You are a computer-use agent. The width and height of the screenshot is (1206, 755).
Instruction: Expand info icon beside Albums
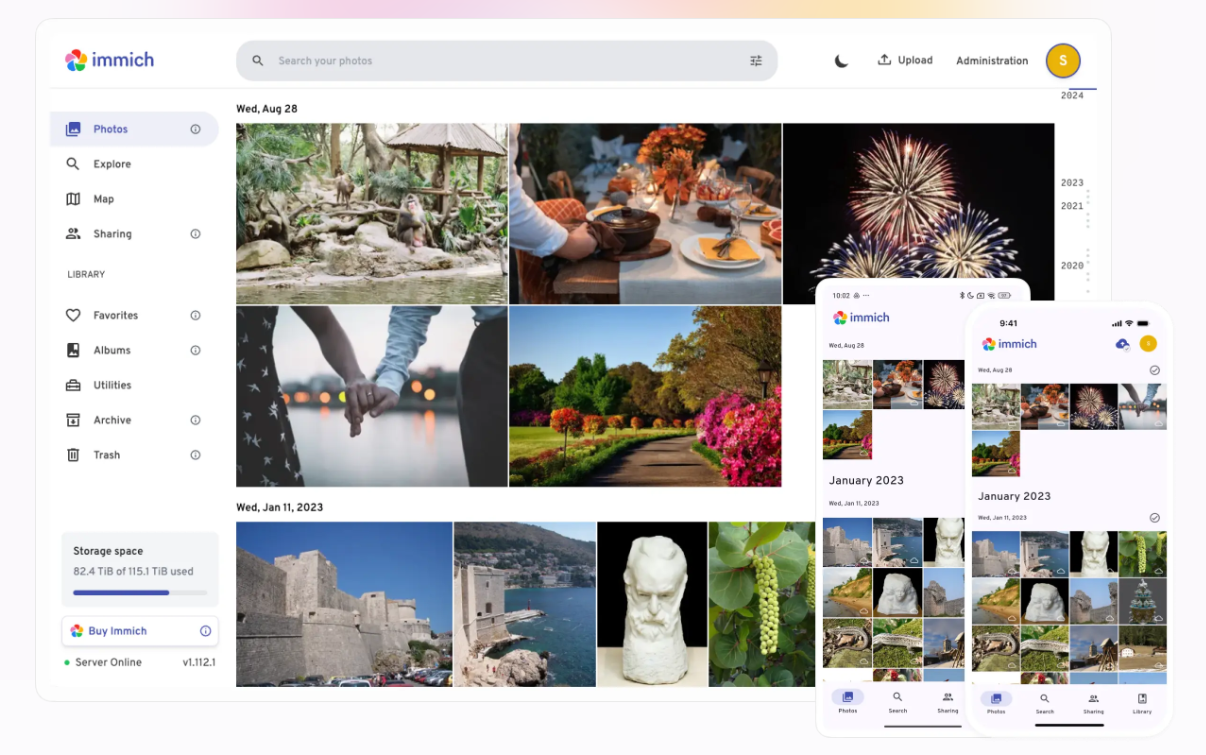click(195, 350)
